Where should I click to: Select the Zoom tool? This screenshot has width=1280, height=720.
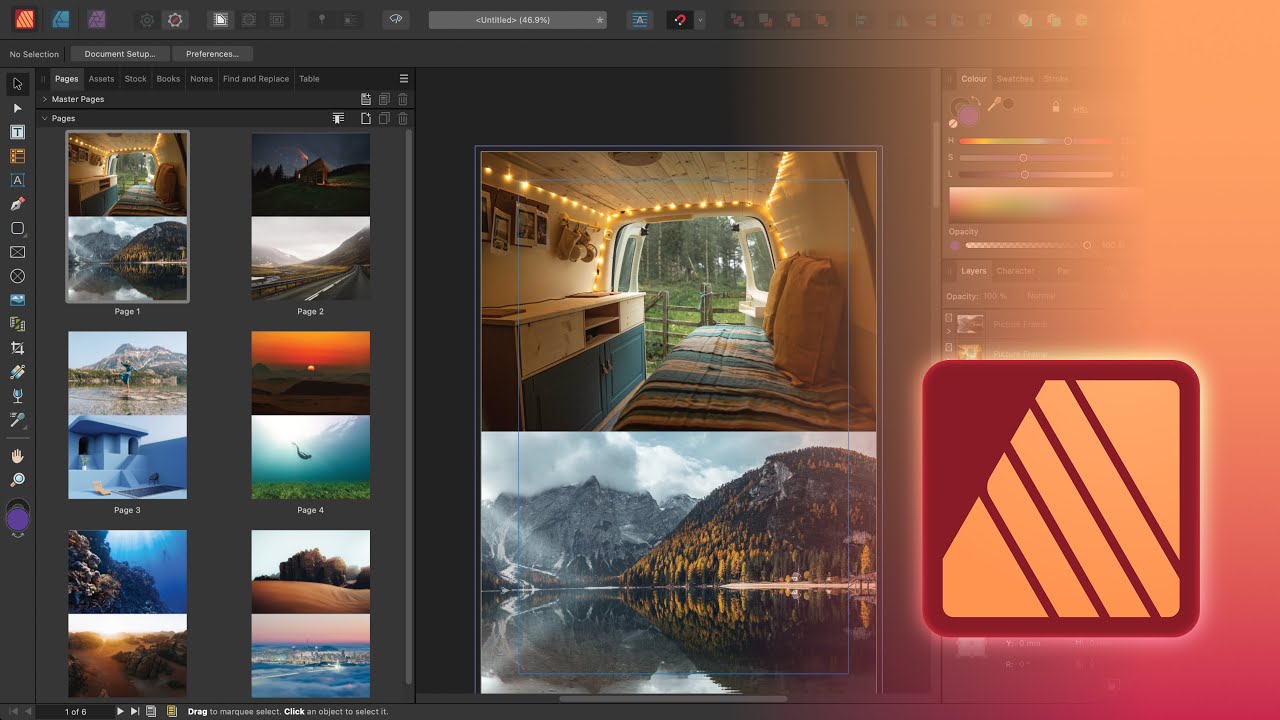coord(17,480)
